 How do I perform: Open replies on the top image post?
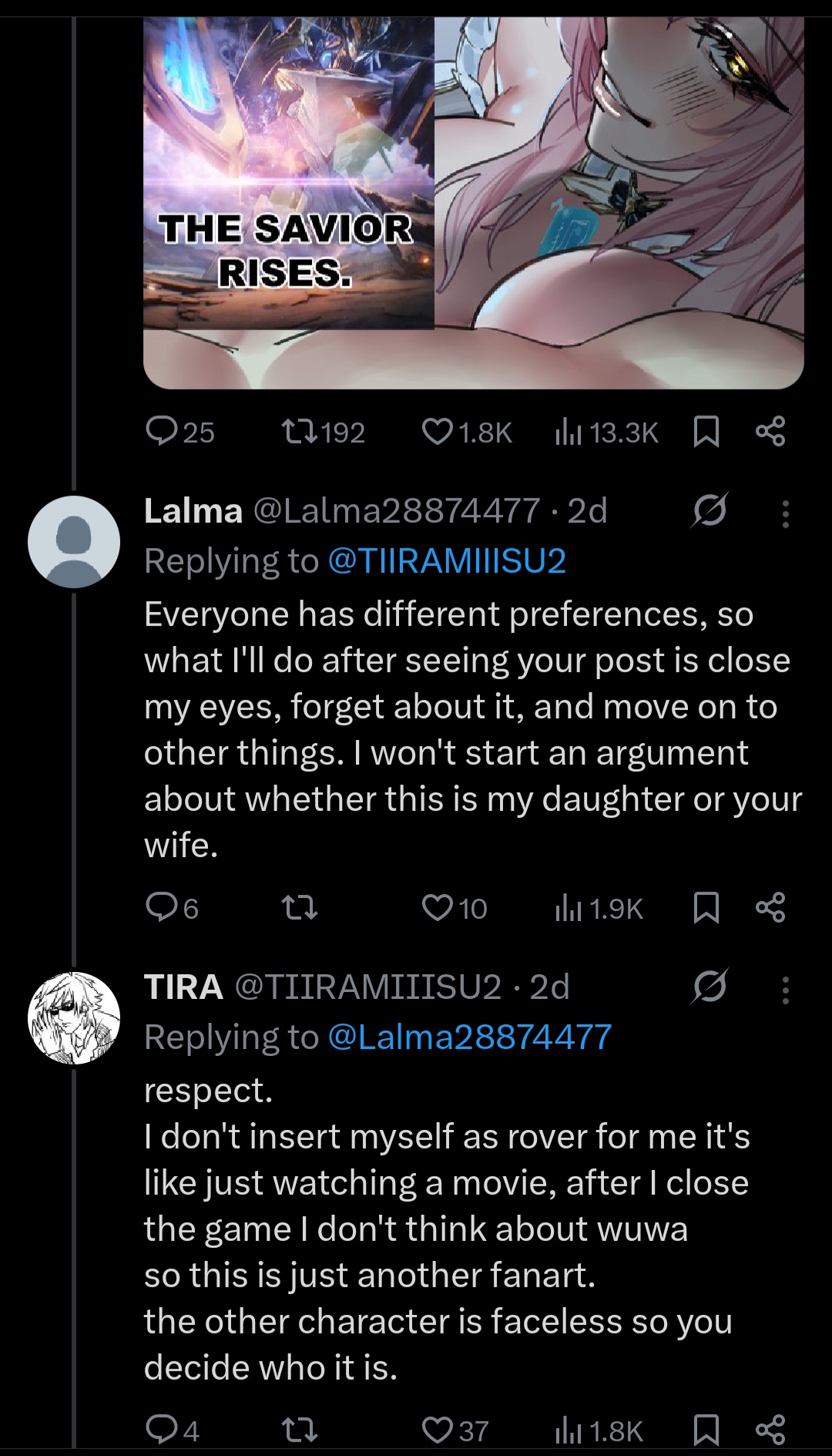pos(162,432)
